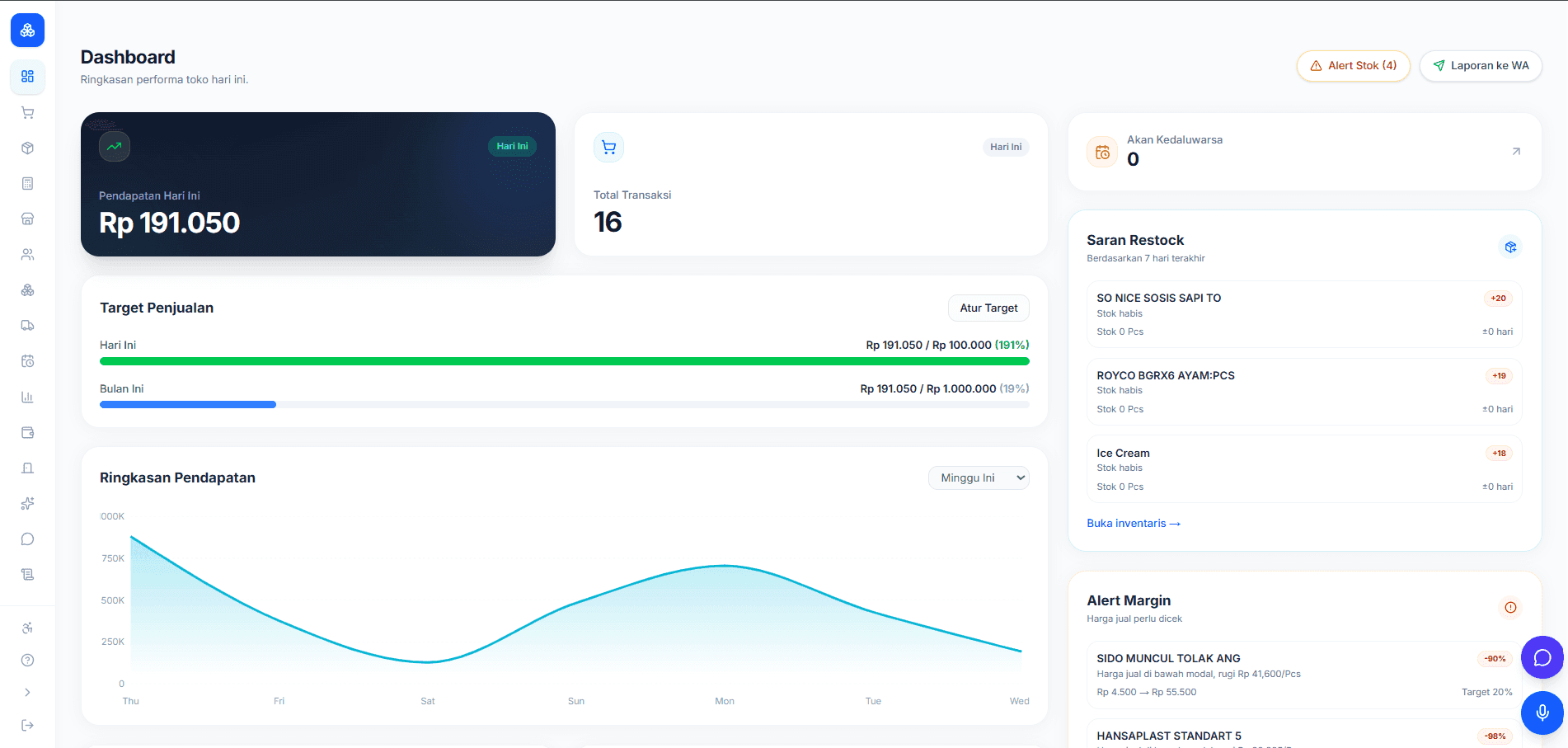This screenshot has height=748, width=1568.
Task: Open the customers people icon in sidebar
Action: coord(27,255)
